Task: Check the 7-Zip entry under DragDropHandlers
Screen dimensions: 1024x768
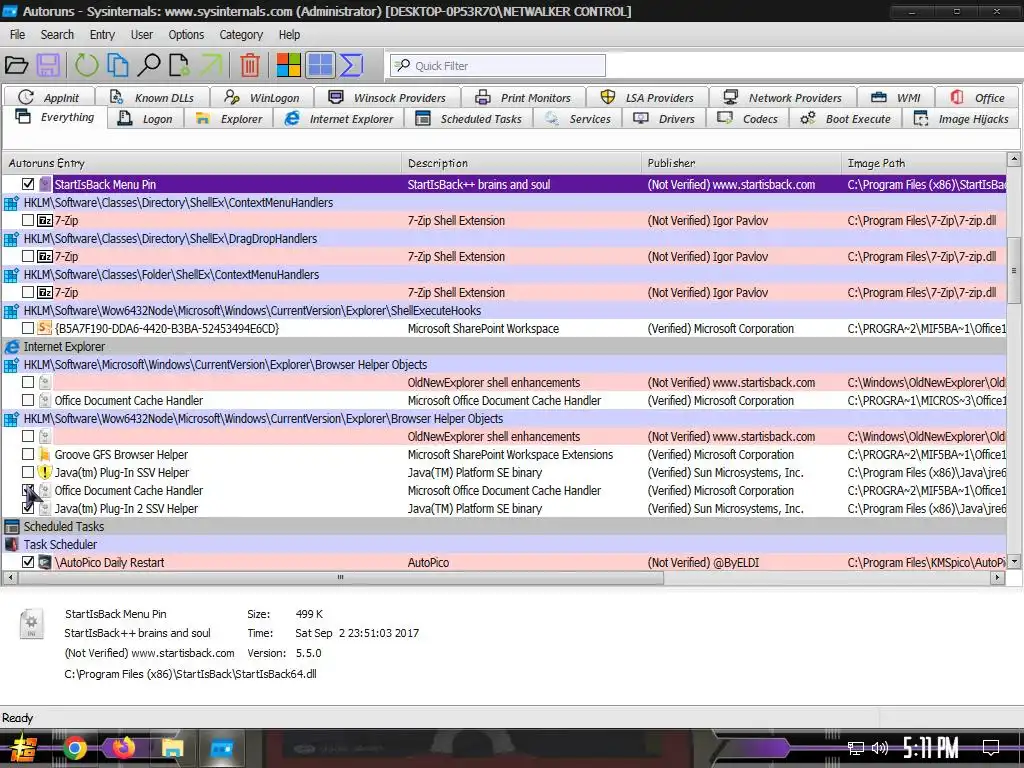Action: coord(28,256)
